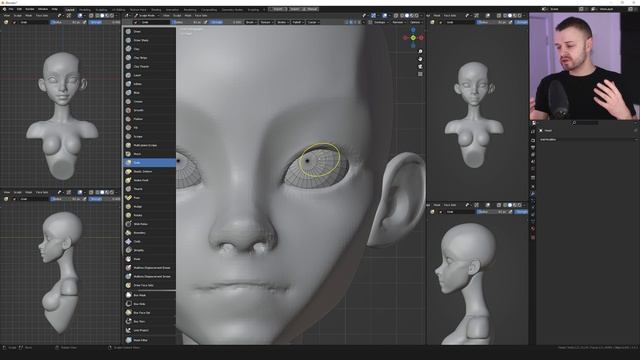
Task: Open the Remesh dropdown
Action: tap(398, 22)
